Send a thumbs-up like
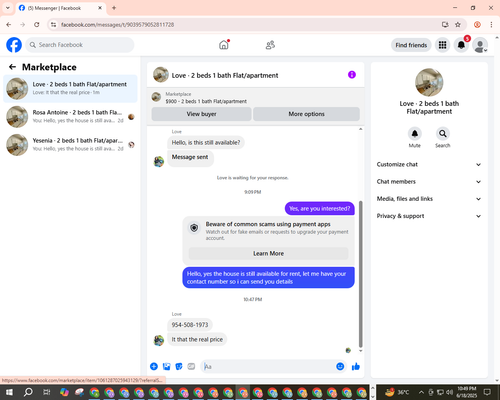Screen dimensions: 500x400 point(356,367)
